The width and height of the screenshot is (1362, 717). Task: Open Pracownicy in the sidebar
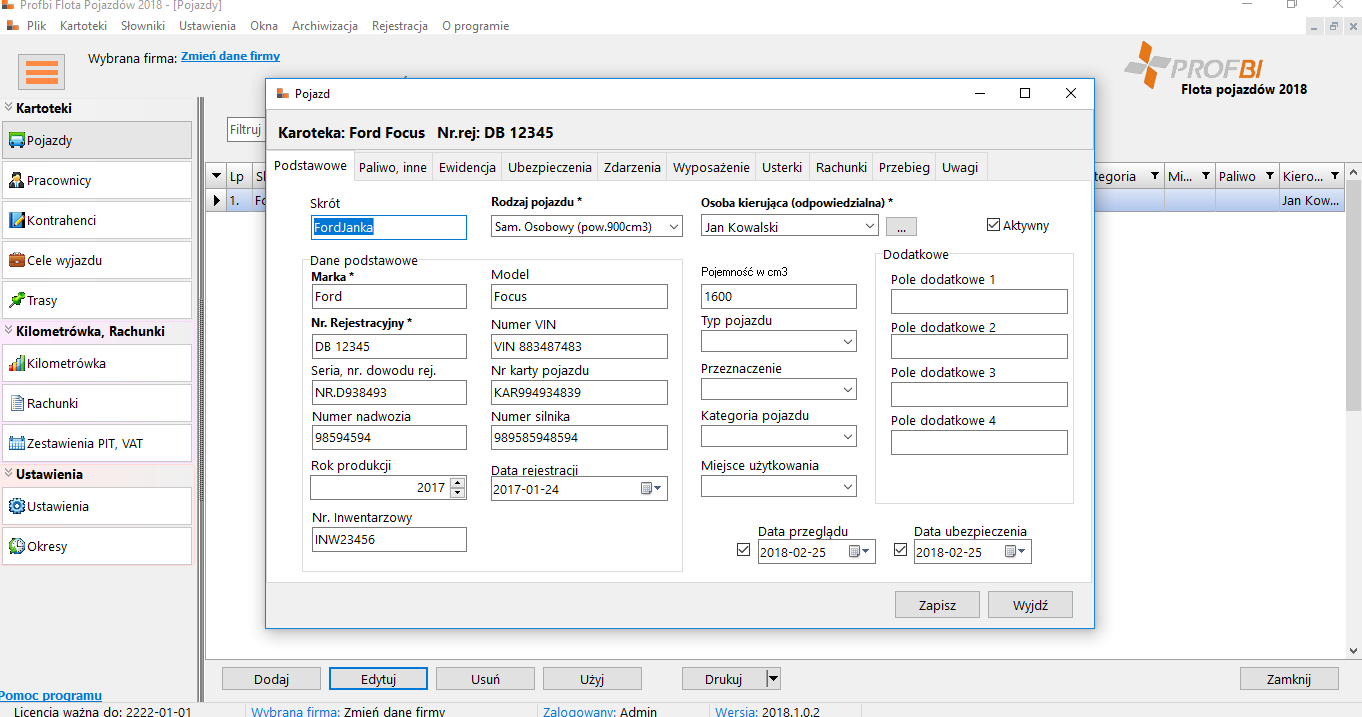97,180
